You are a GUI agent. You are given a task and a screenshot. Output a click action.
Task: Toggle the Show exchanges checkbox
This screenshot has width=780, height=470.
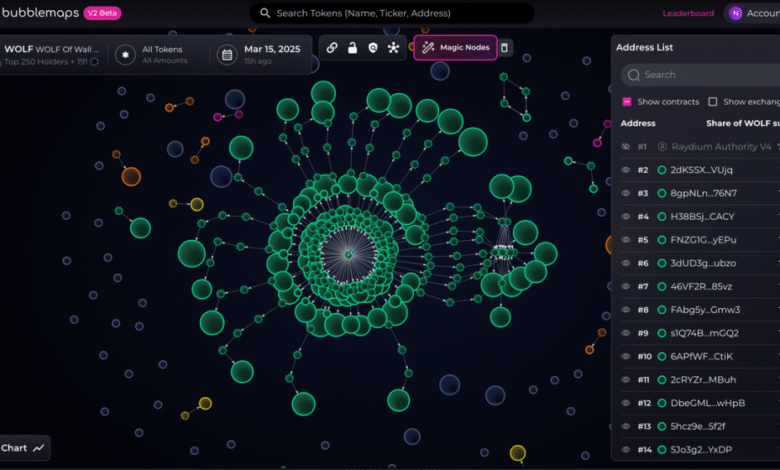click(x=713, y=101)
